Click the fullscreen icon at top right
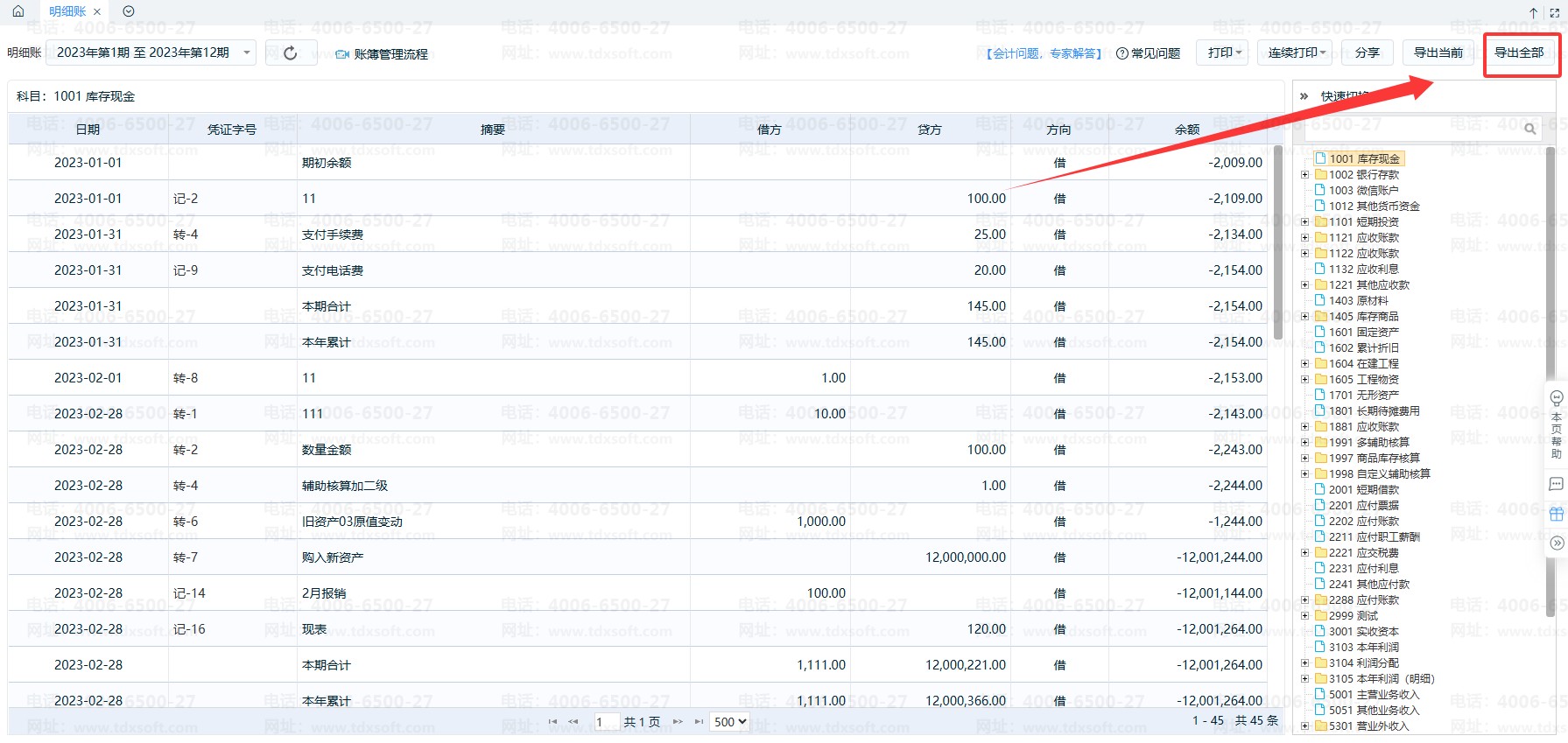1568x743 pixels. click(1555, 12)
